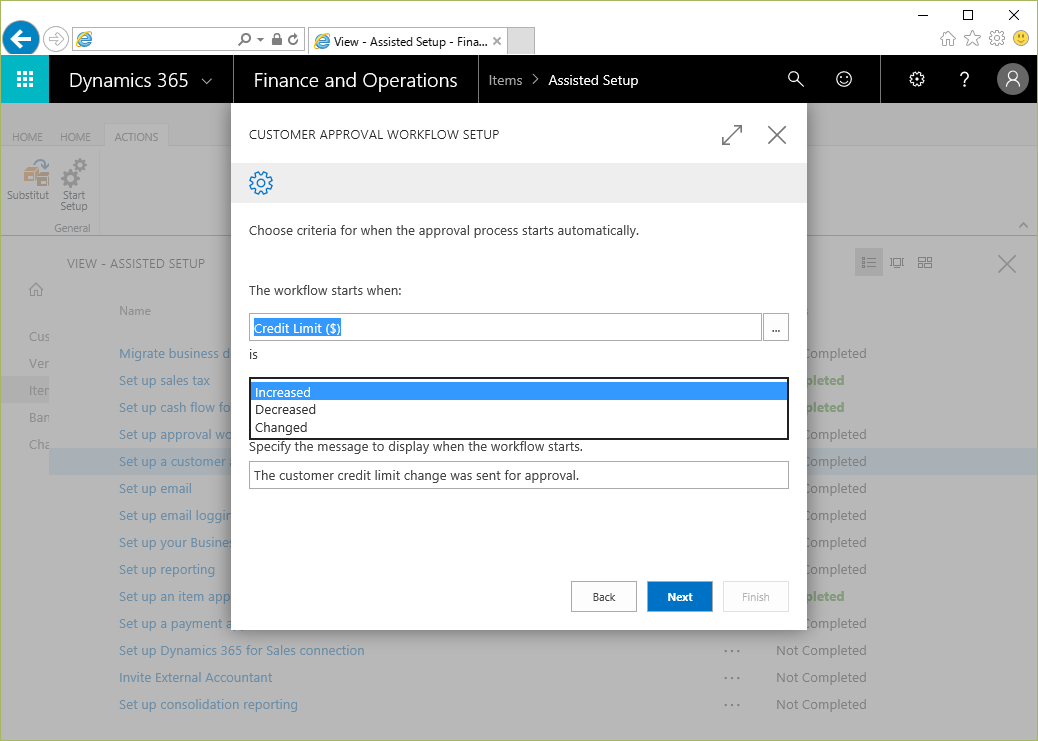Select Changed in the condition list

coord(518,427)
